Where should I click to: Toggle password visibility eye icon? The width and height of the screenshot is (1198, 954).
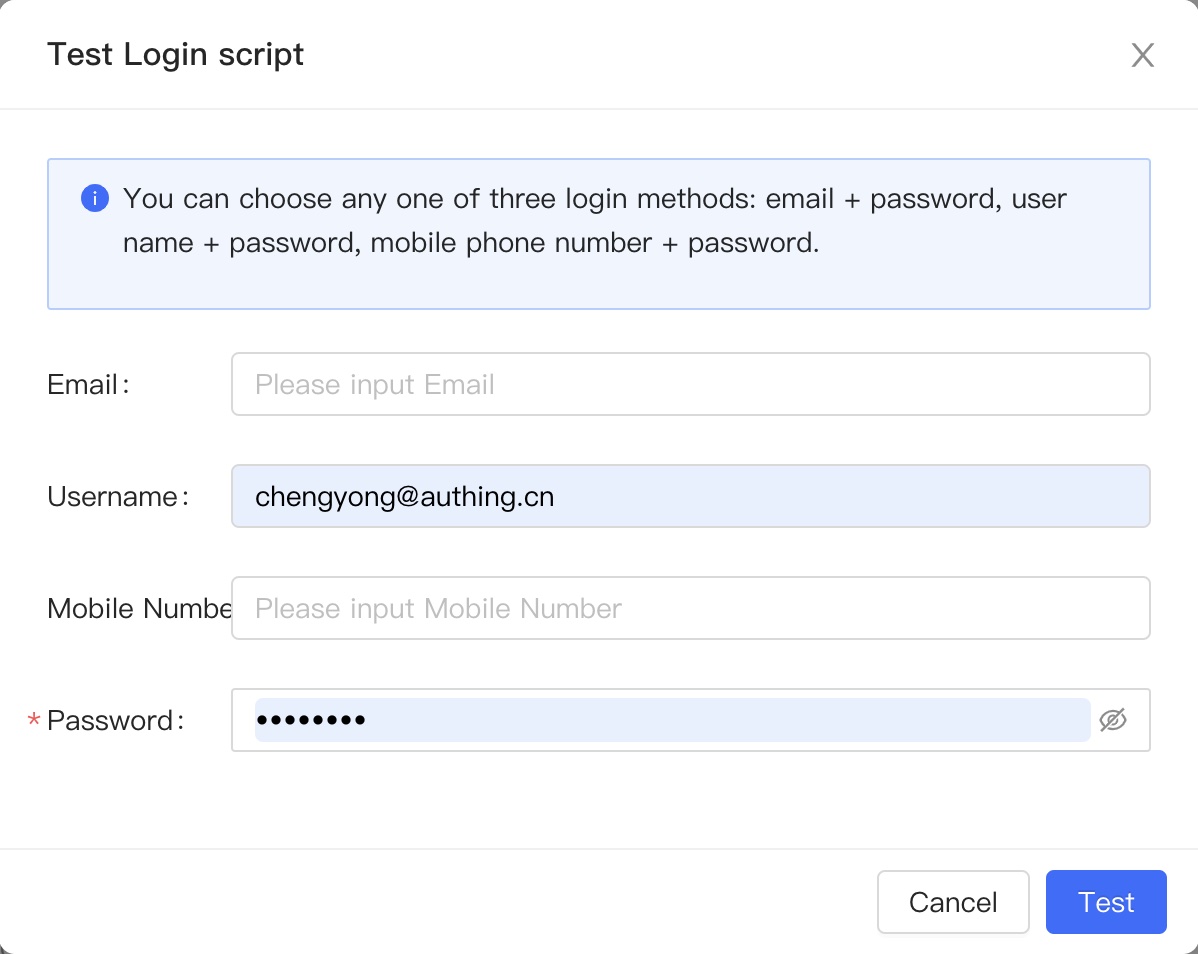pyautogui.click(x=1113, y=720)
